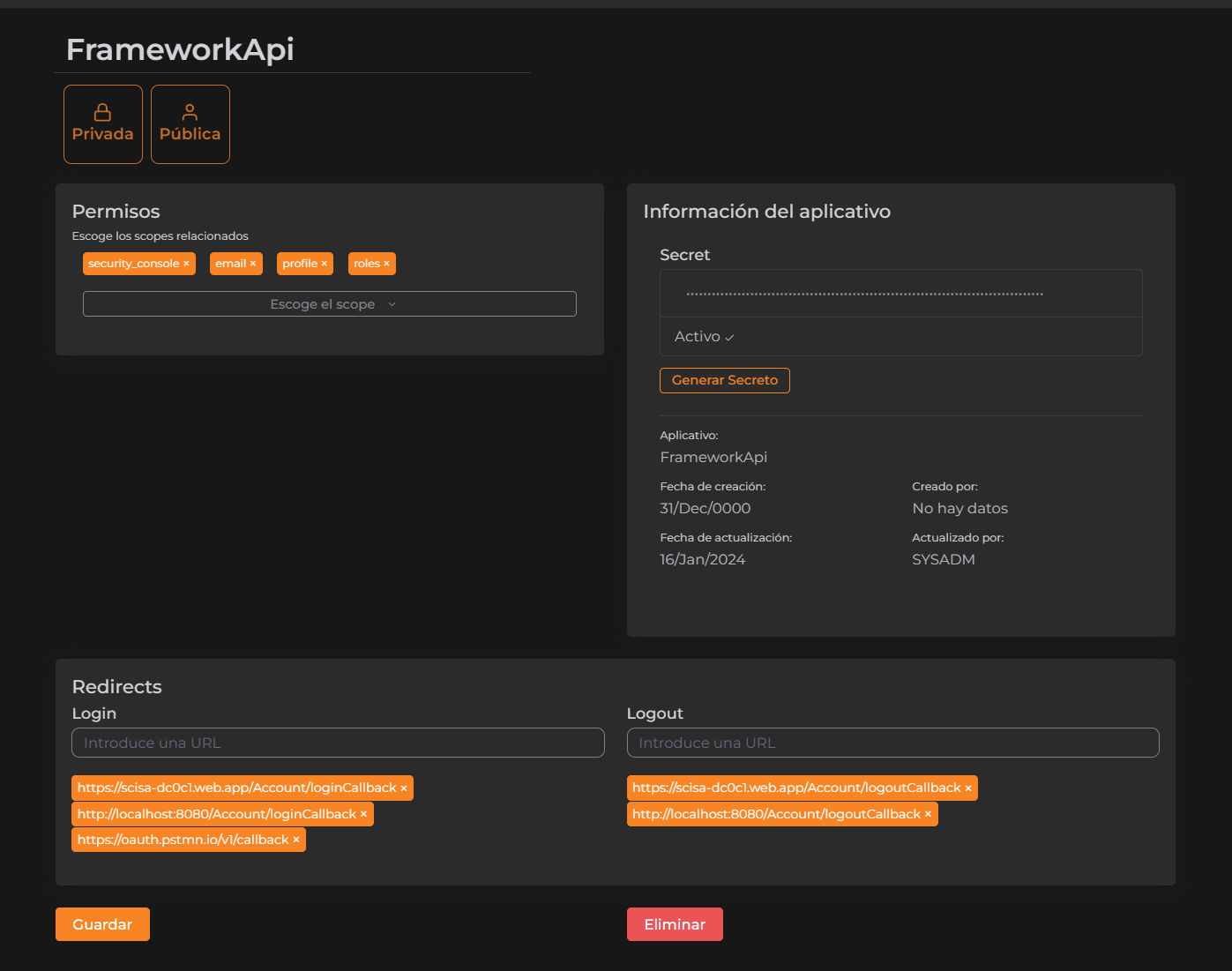
Task: Remove the email scope tag
Action: point(253,264)
